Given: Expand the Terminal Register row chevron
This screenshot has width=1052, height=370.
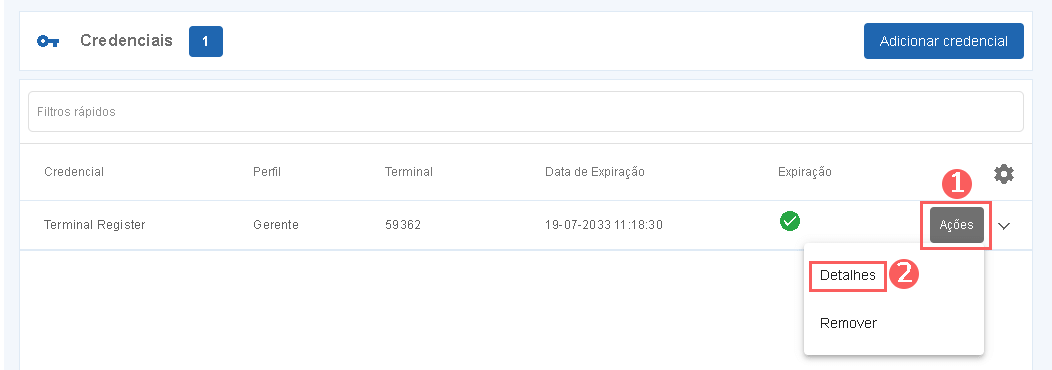Looking at the screenshot, I should pyautogui.click(x=1004, y=226).
